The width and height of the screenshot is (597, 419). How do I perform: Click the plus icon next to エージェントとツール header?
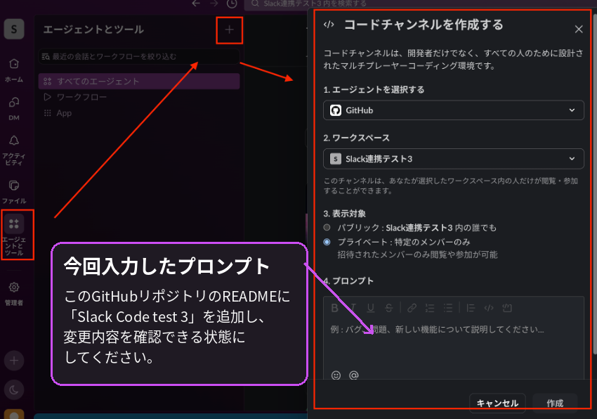pyautogui.click(x=229, y=30)
